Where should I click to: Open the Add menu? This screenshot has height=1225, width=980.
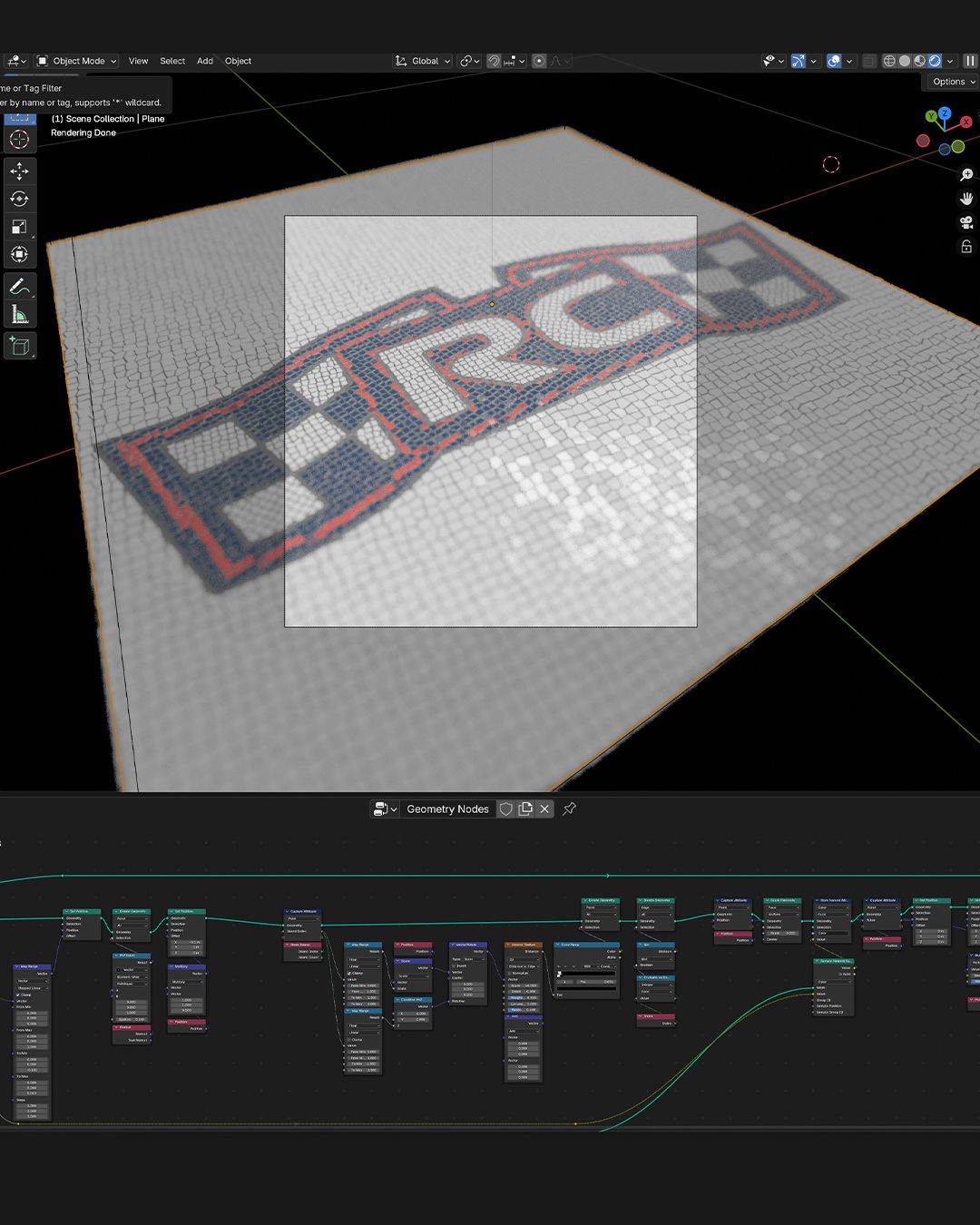click(x=205, y=61)
